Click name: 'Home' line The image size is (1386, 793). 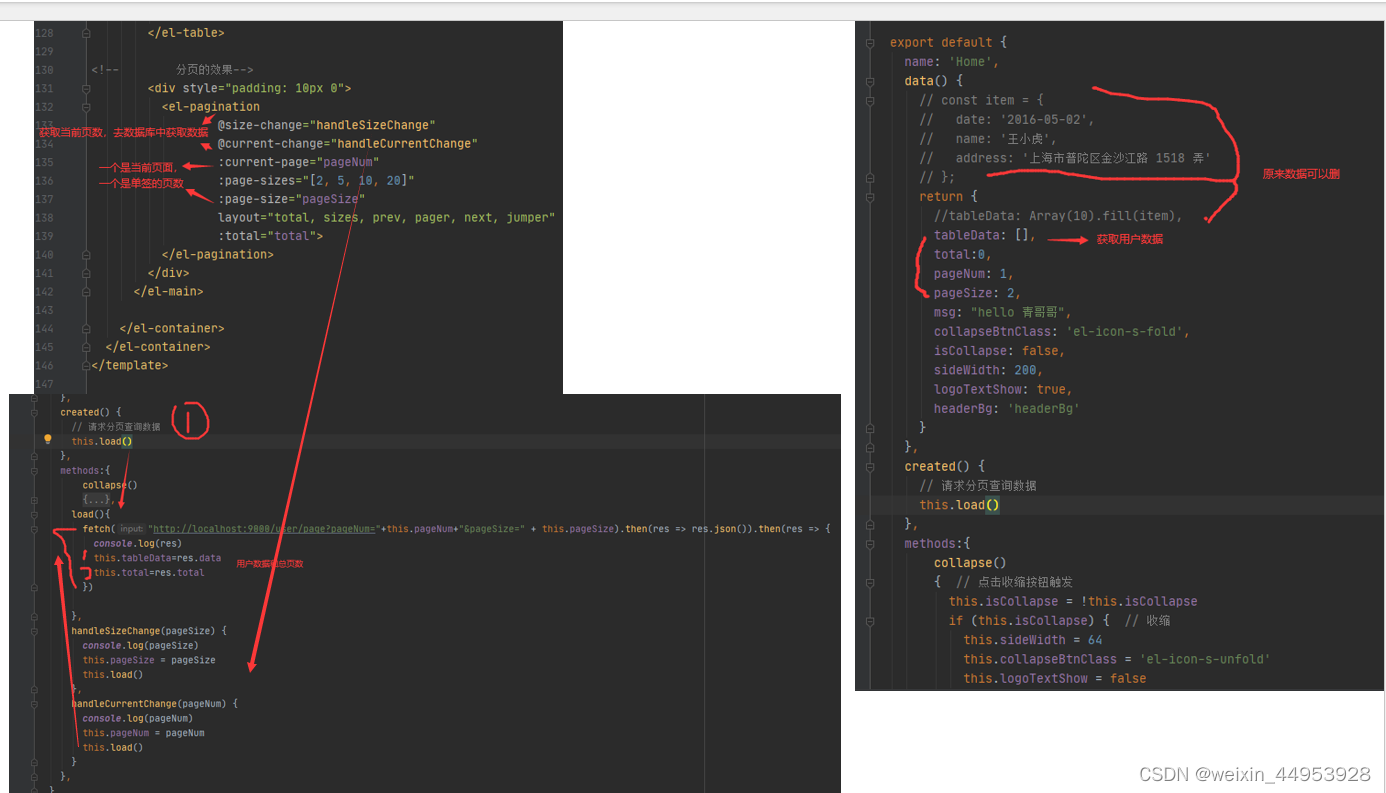coord(952,62)
